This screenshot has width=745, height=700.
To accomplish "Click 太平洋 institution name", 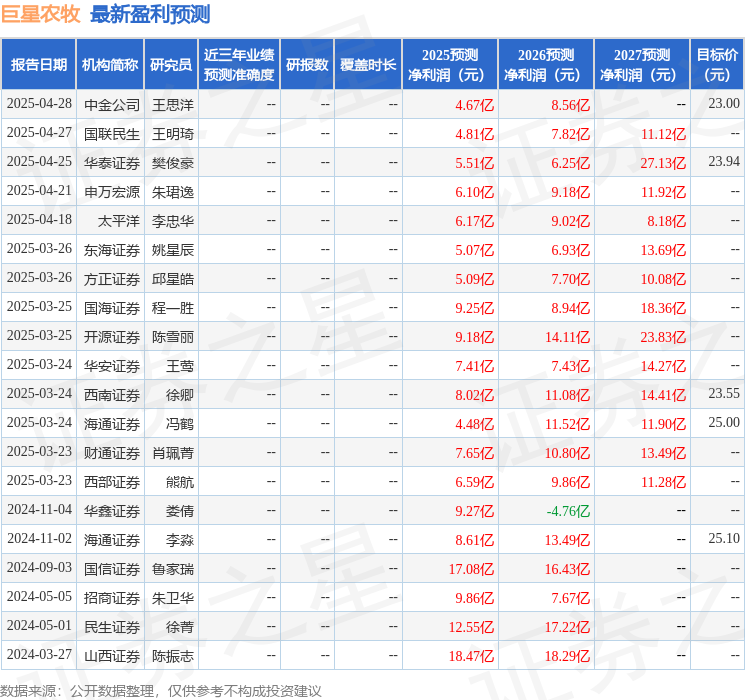I will coord(119,221).
